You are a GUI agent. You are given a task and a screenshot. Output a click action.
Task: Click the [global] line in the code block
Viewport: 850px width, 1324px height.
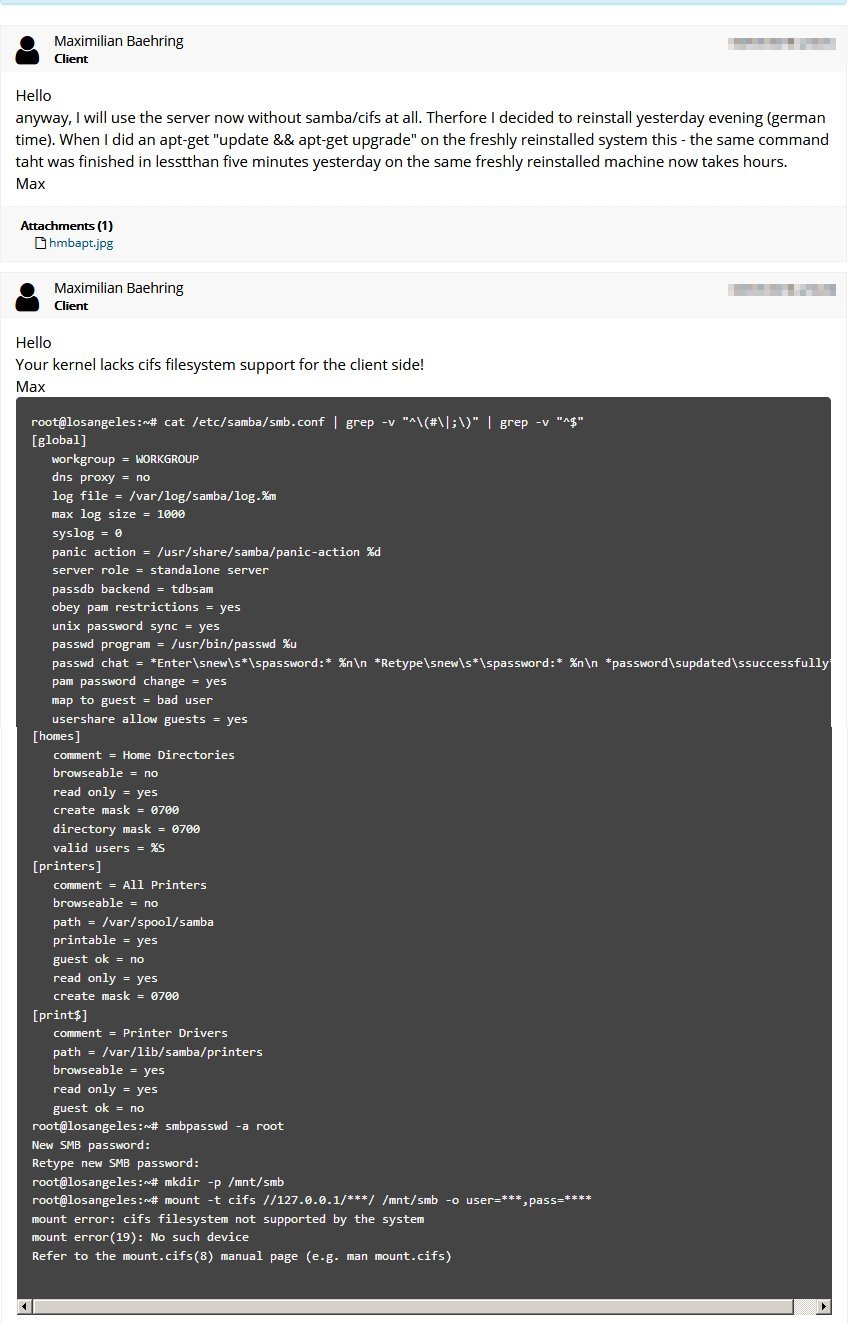point(59,440)
